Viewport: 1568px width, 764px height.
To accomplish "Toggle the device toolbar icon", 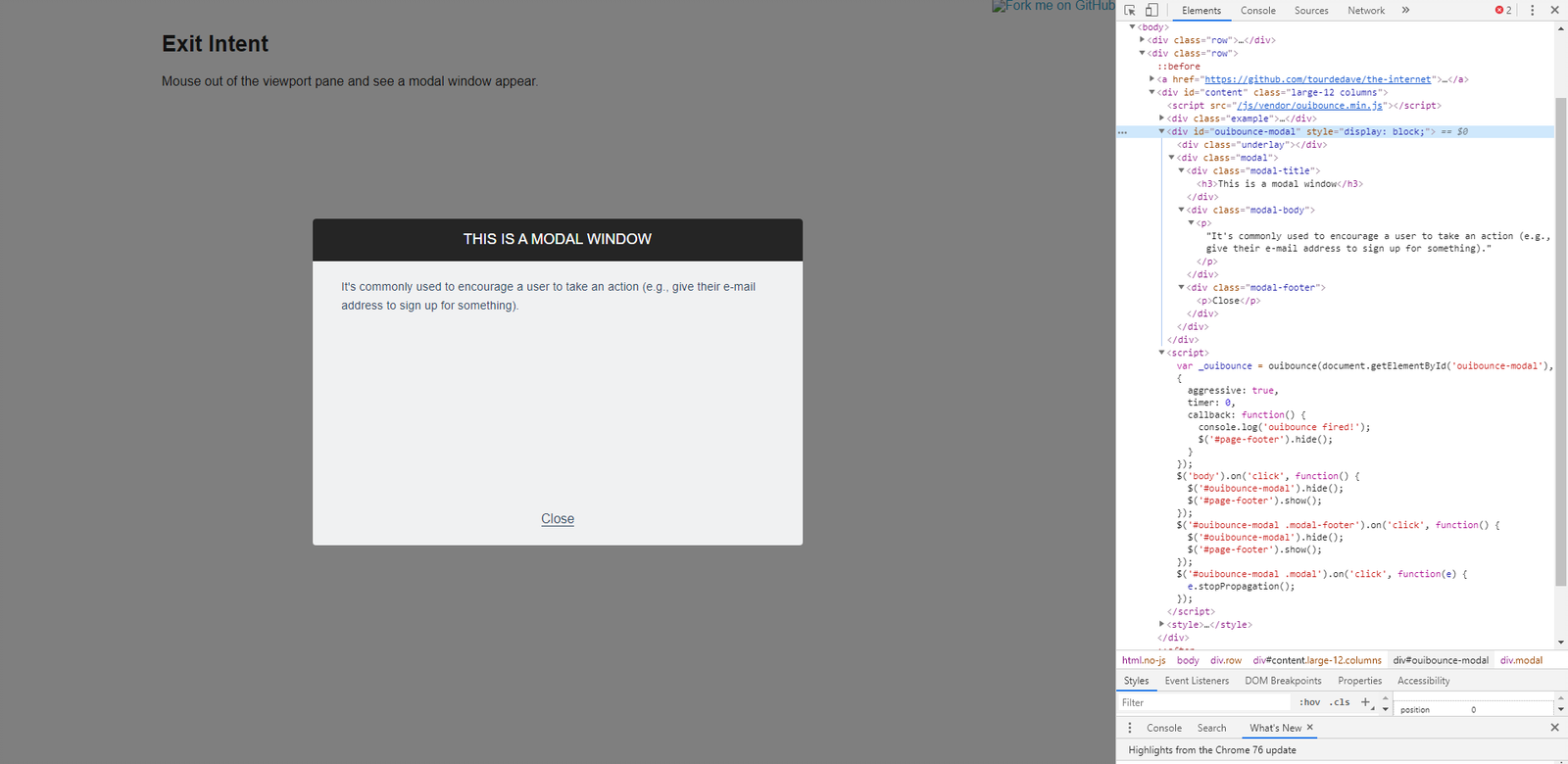I will pos(1151,10).
